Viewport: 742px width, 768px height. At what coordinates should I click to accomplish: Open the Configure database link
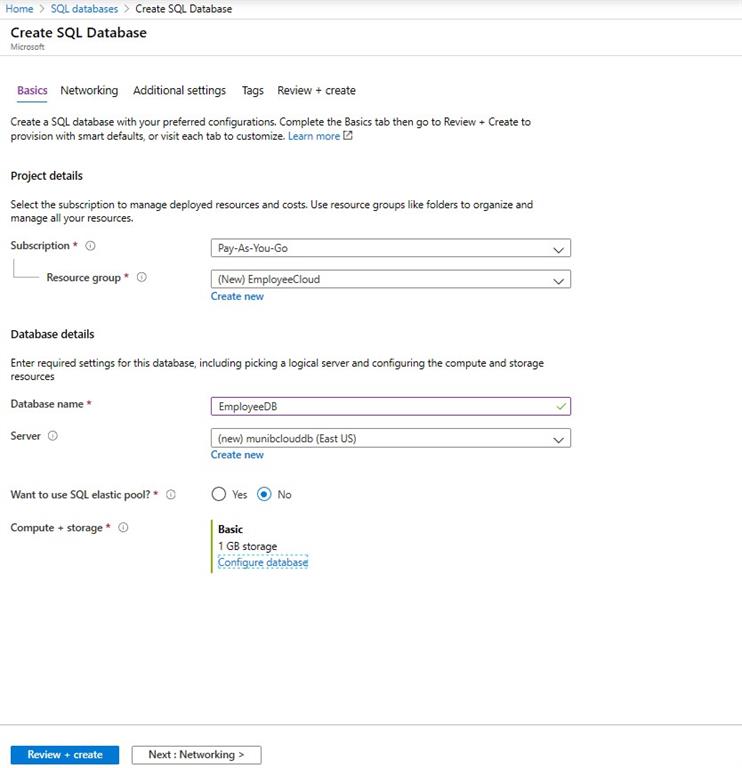(263, 562)
